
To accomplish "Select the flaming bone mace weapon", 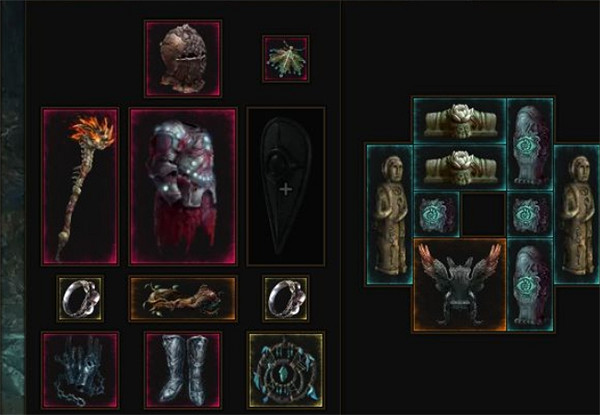I will point(80,186).
